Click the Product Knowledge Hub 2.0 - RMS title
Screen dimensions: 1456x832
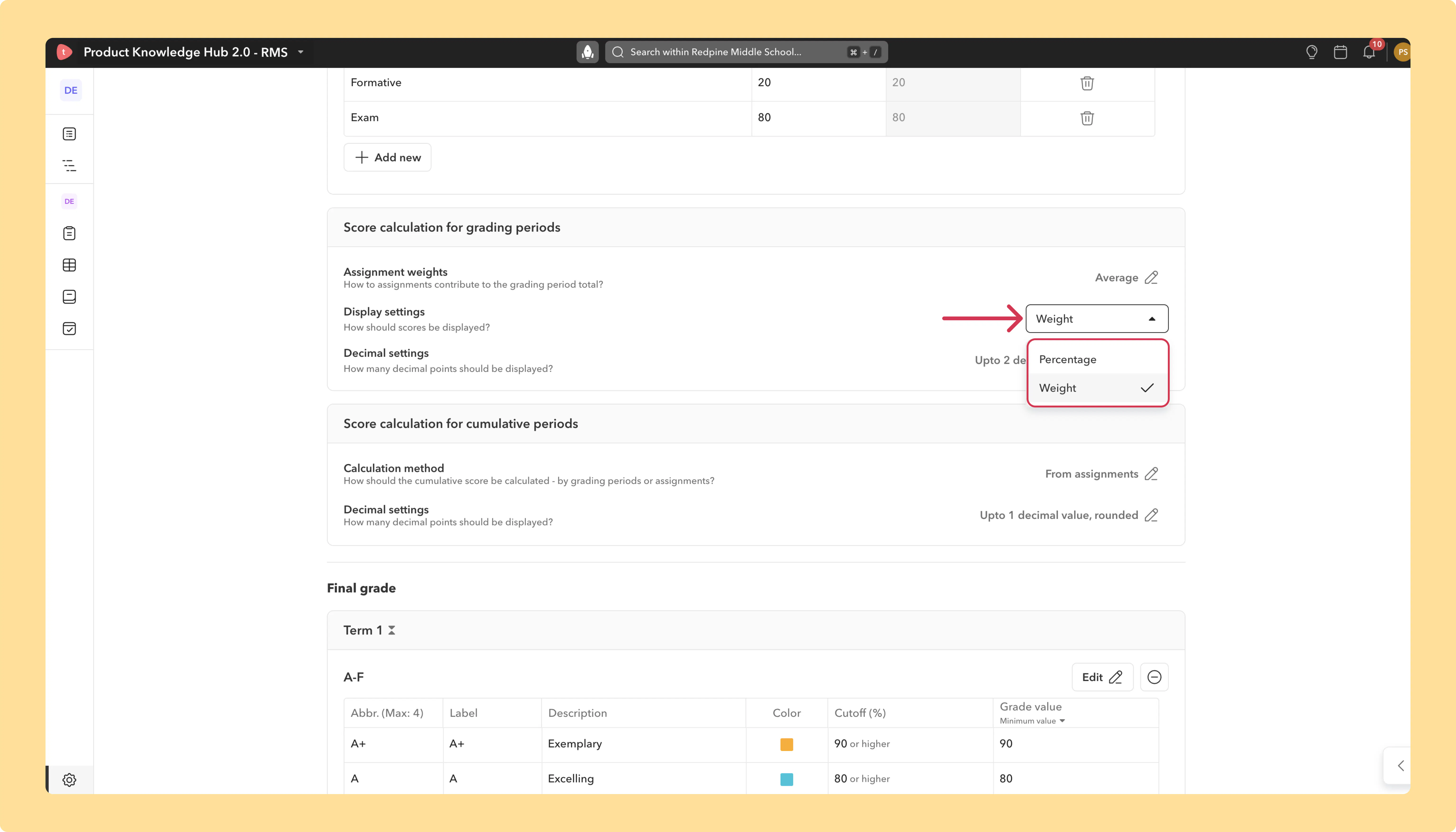(x=186, y=52)
